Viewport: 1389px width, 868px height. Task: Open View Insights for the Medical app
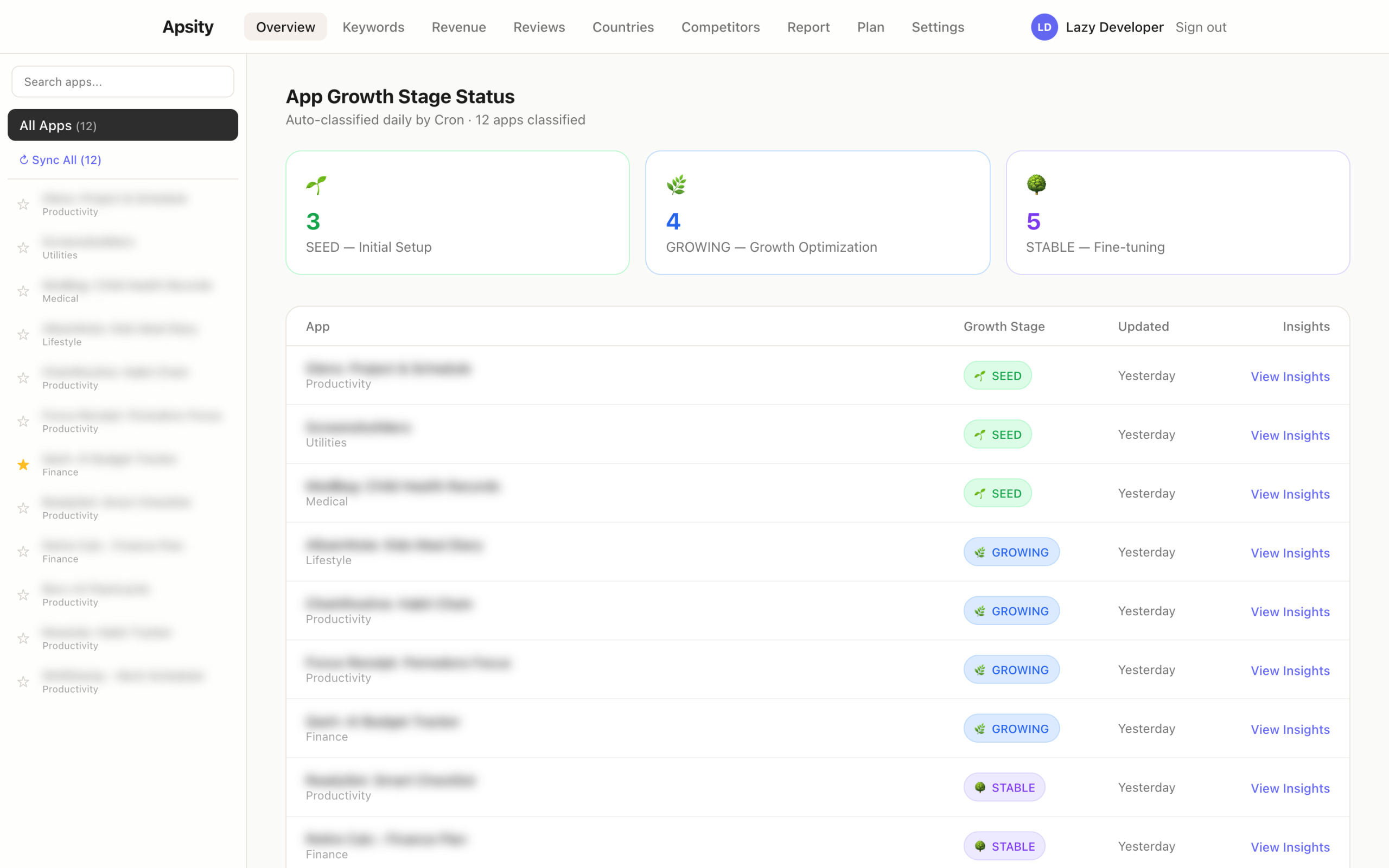1290,494
